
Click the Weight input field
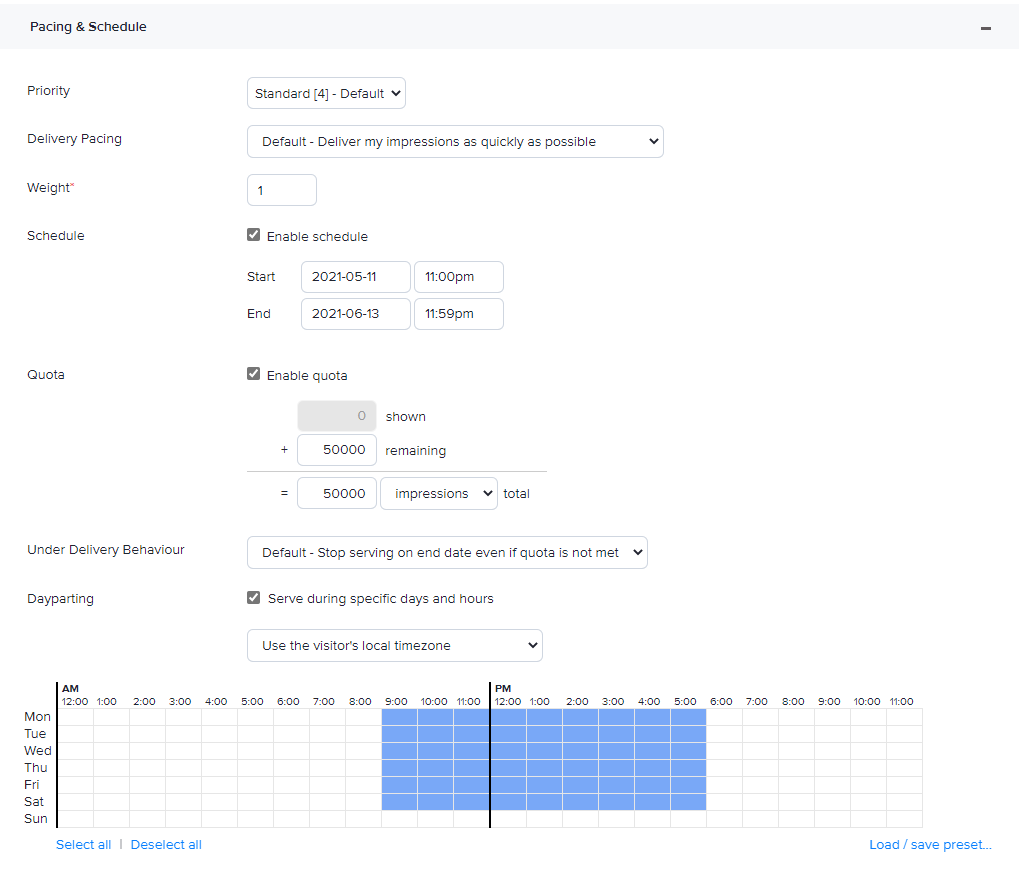click(x=281, y=189)
